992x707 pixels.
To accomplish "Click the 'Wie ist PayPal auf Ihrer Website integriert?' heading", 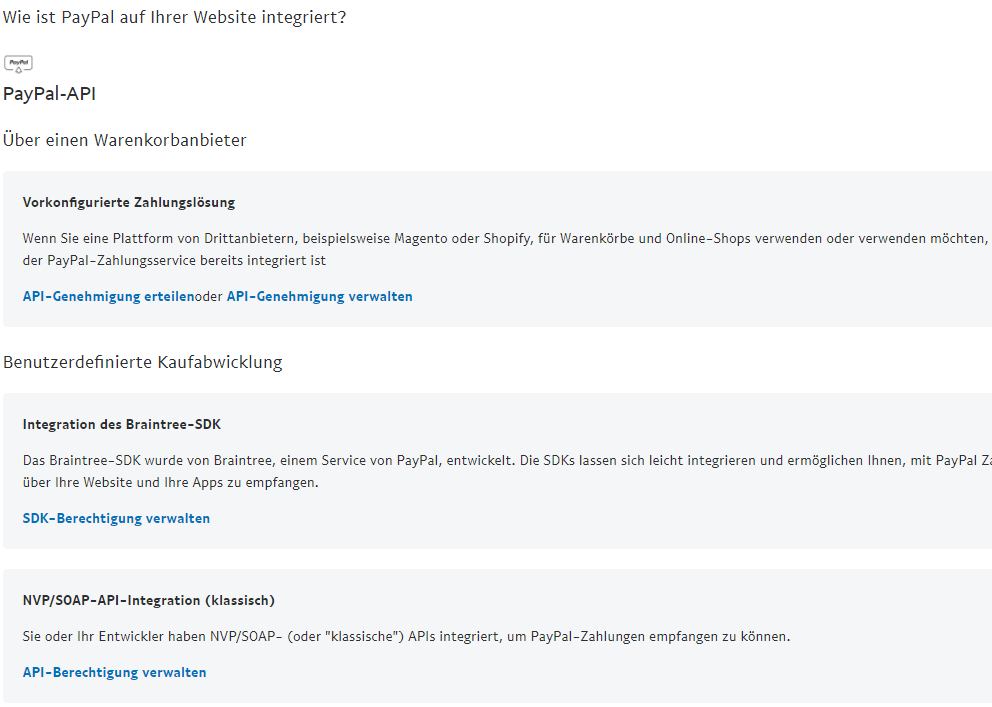I will (175, 17).
